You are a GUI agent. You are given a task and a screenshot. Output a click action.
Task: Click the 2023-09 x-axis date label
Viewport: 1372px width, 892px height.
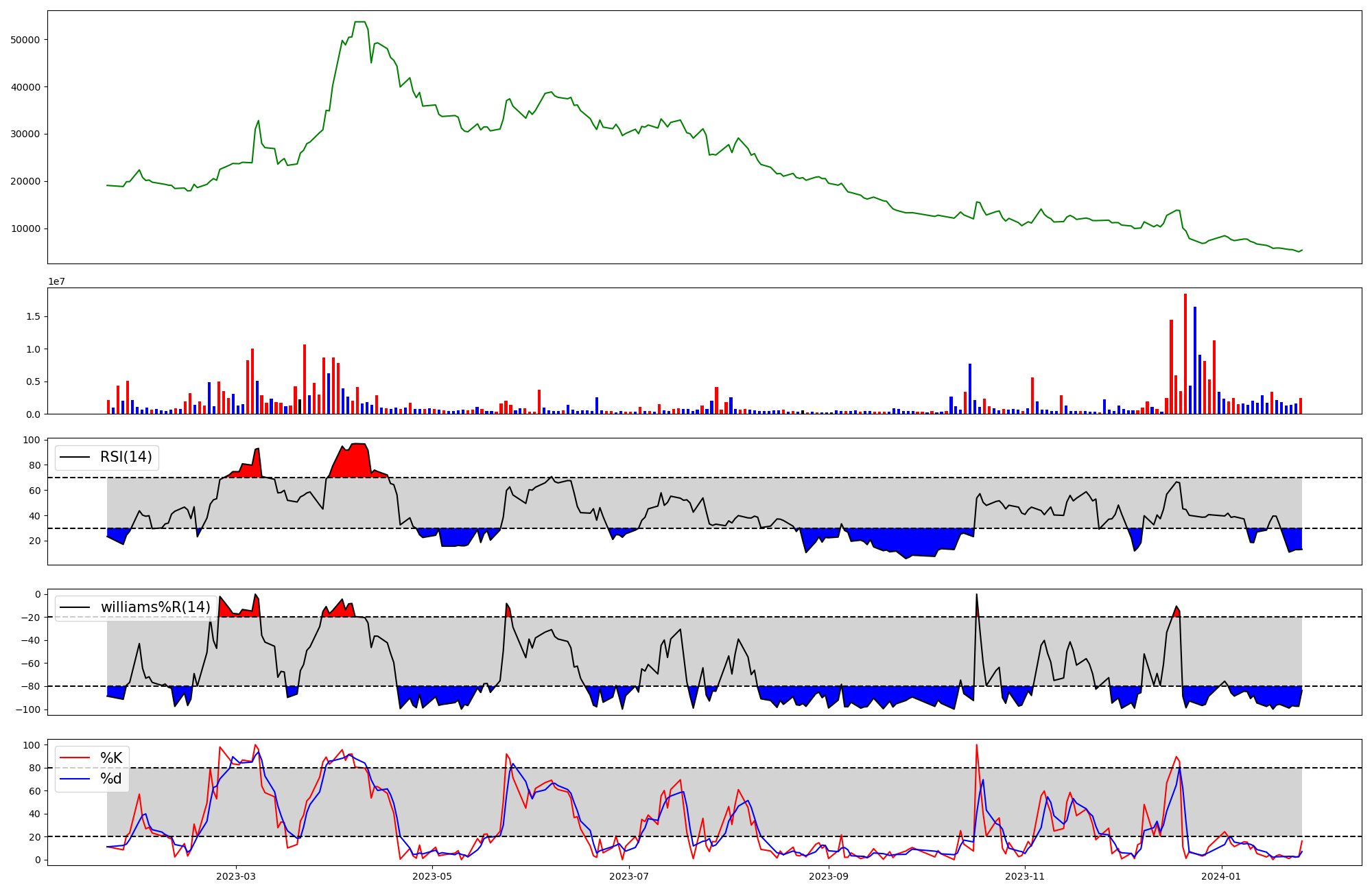(x=829, y=876)
